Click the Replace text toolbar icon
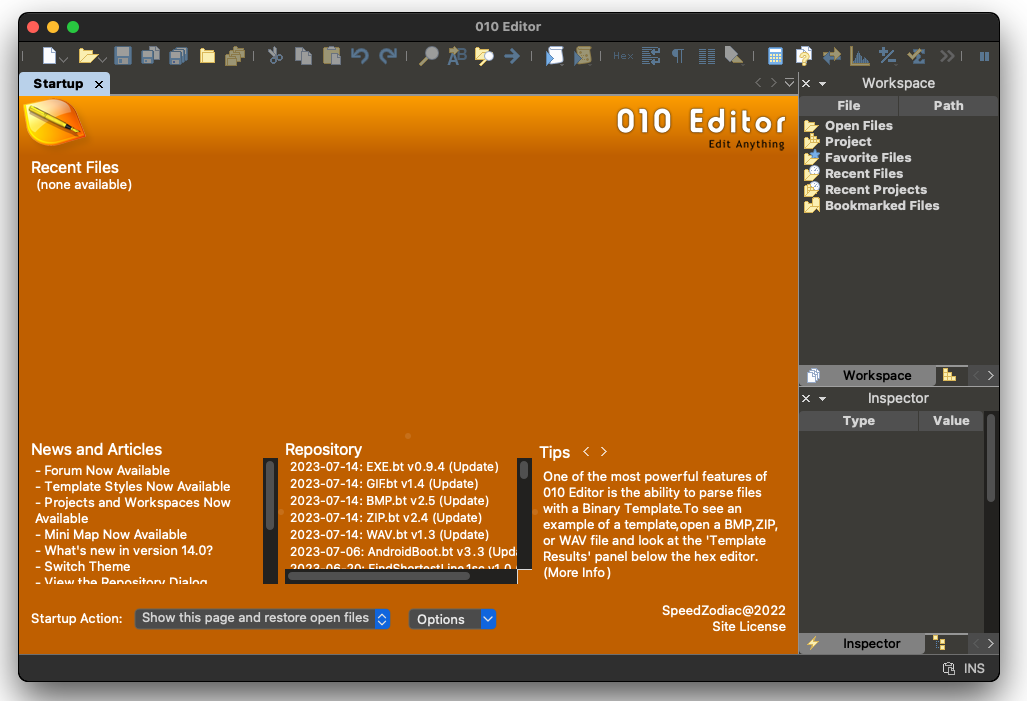Viewport: 1027px width, 701px height. [x=457, y=56]
